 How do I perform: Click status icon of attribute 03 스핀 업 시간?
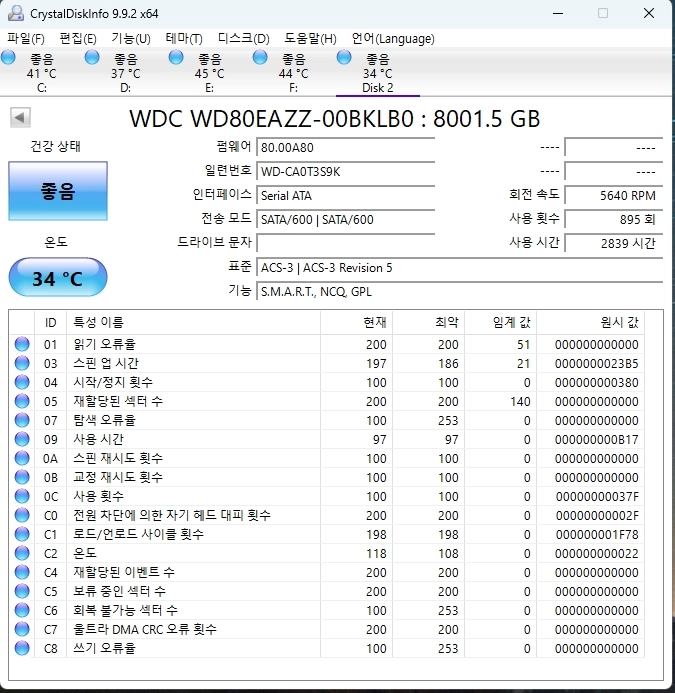22,363
